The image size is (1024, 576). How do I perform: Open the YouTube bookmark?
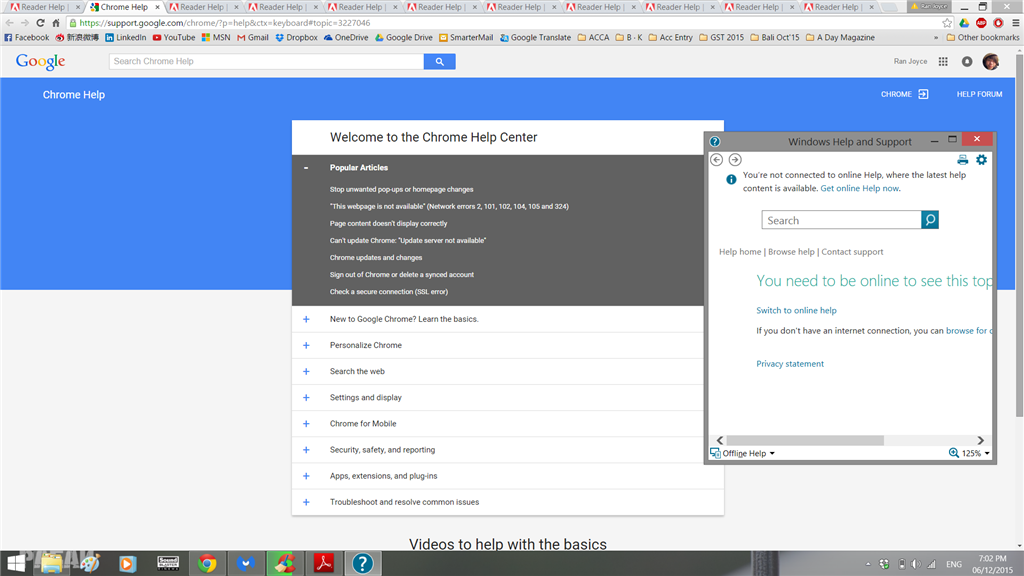(x=174, y=37)
